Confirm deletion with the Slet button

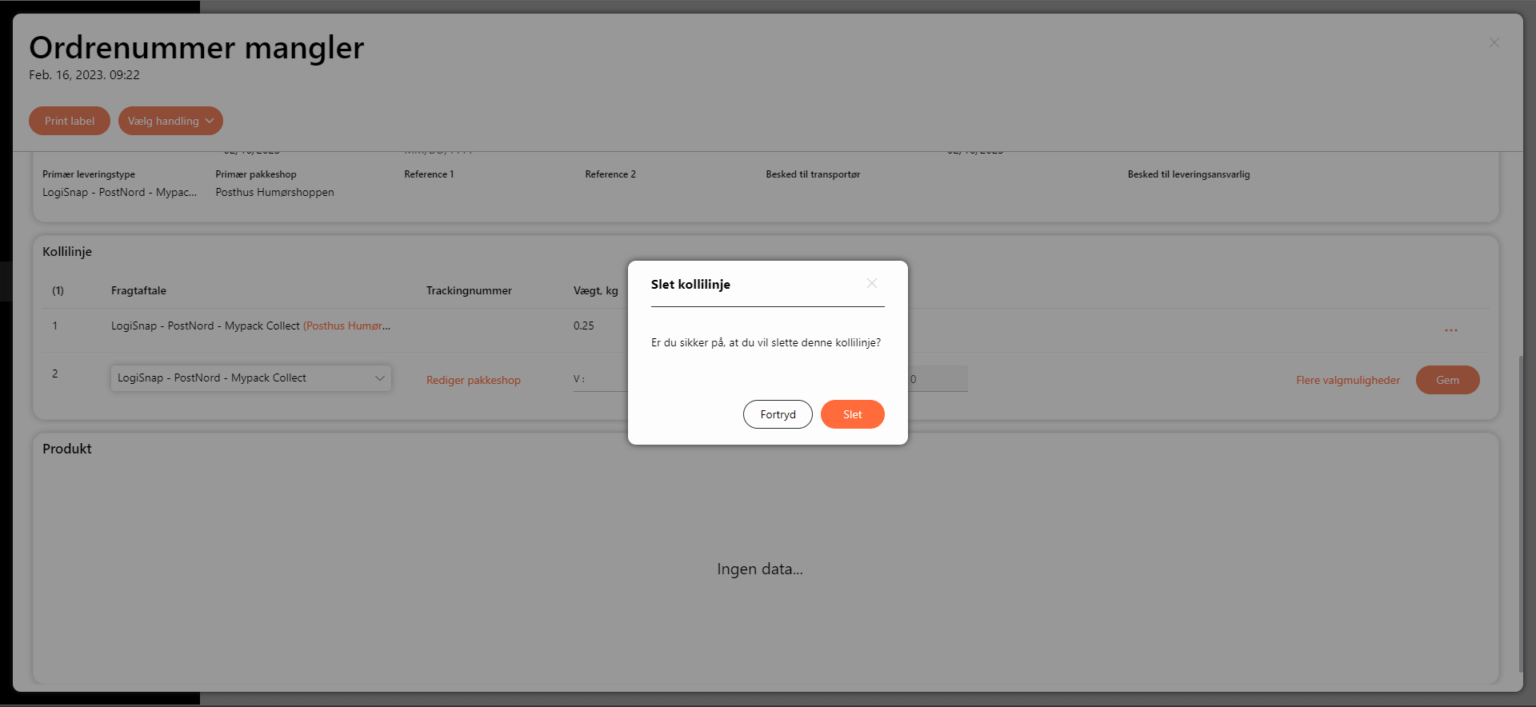[852, 413]
